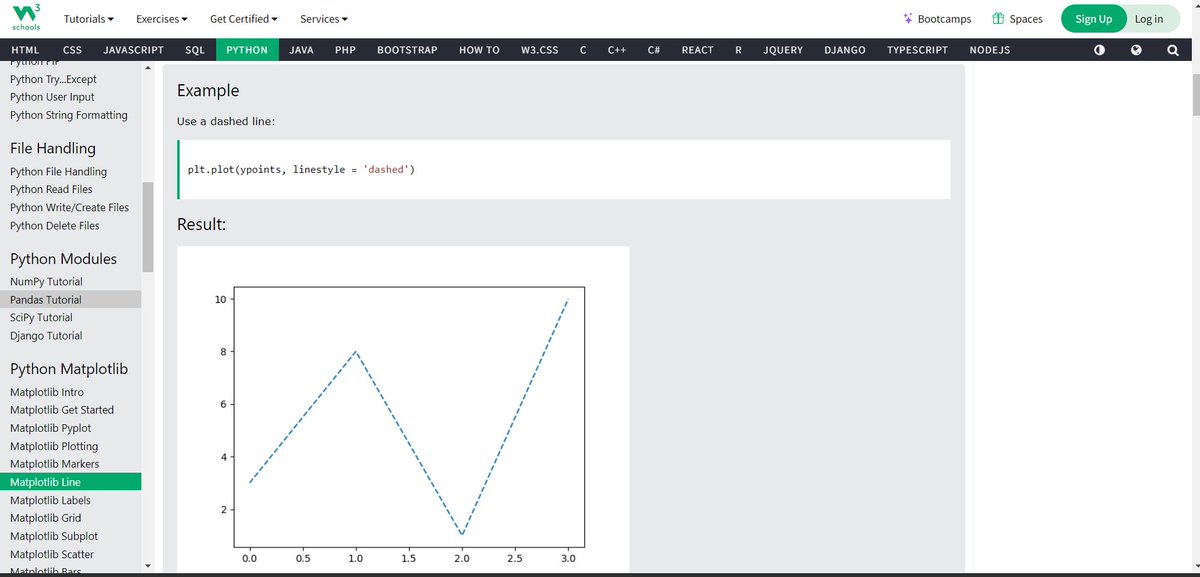Open Spaces from the top bar

coord(1017,19)
